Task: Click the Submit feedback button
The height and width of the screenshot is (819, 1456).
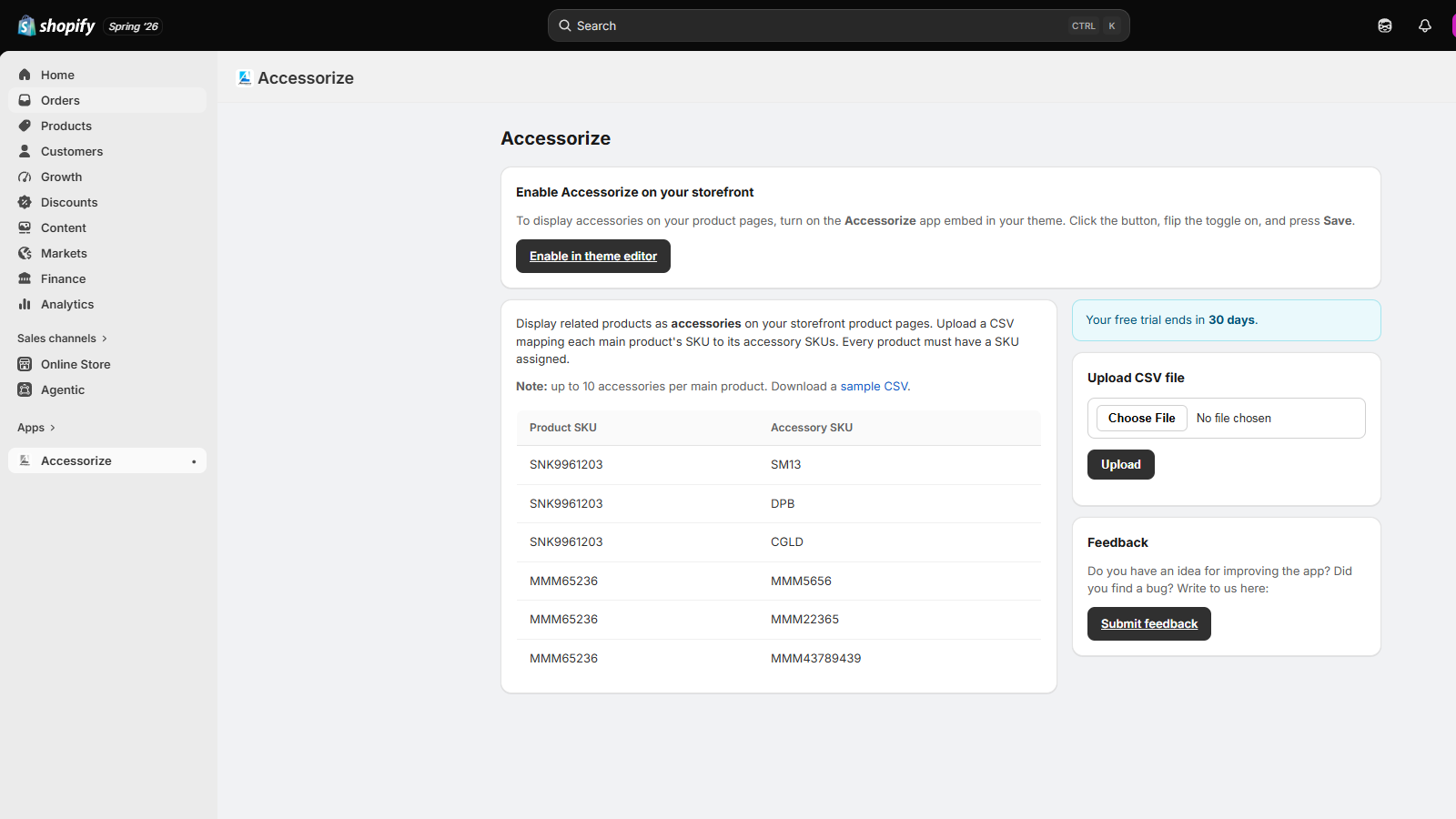Action: point(1149,623)
